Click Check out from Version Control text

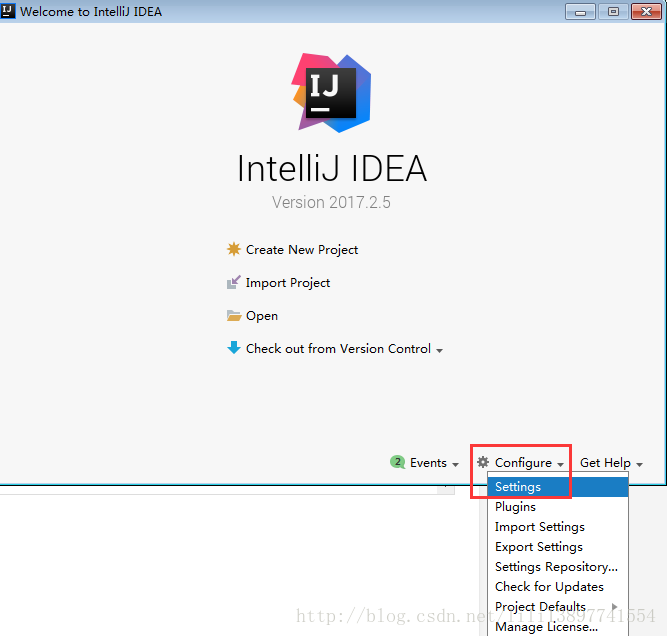tap(338, 349)
